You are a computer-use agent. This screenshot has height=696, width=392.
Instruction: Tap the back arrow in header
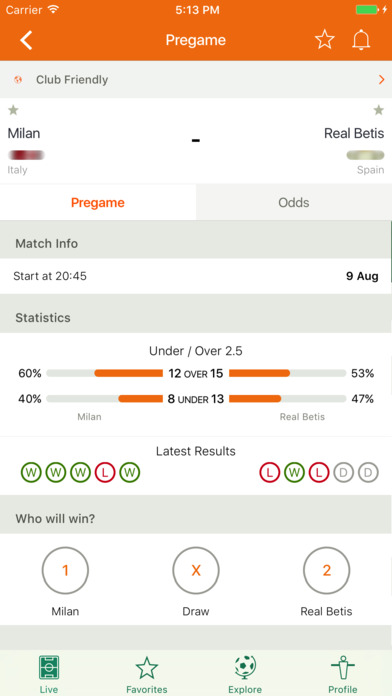[x=26, y=40]
